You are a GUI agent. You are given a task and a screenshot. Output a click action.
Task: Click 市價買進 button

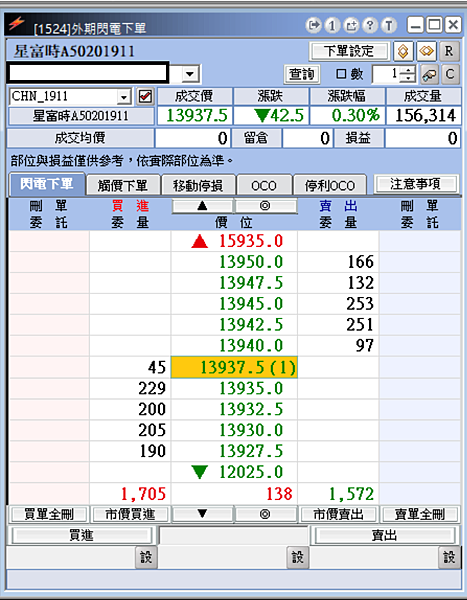click(130, 514)
